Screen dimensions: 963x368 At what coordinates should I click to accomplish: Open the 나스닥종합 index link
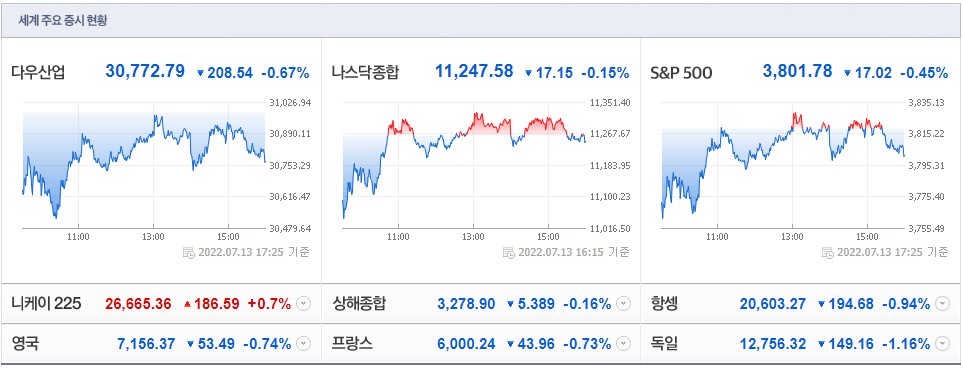pyautogui.click(x=364, y=73)
